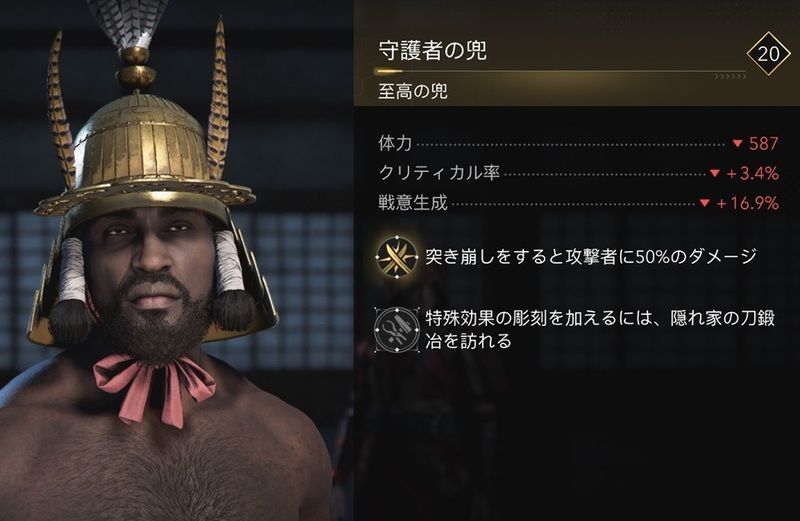The image size is (800, 521).
Task: Click the +16.9% adrenaline value
Action: click(x=747, y=203)
